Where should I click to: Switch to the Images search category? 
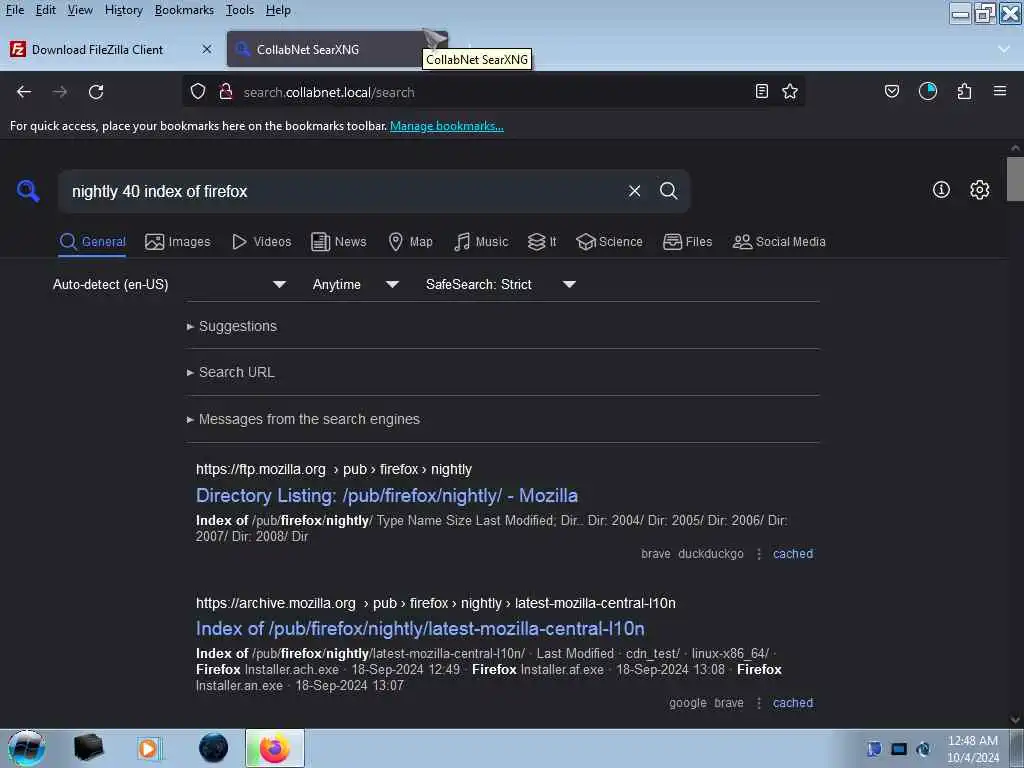pyautogui.click(x=178, y=242)
